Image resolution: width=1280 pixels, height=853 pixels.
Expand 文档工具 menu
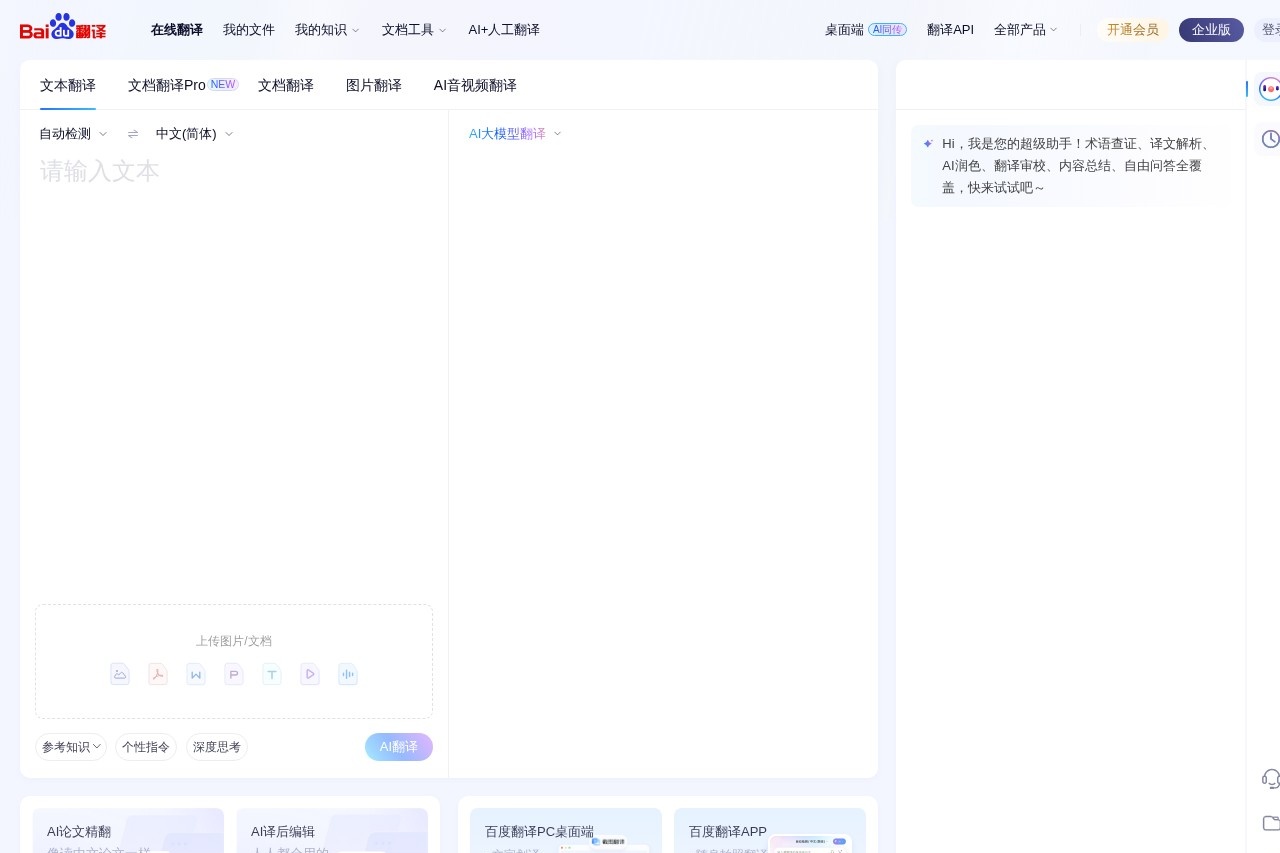(x=414, y=30)
